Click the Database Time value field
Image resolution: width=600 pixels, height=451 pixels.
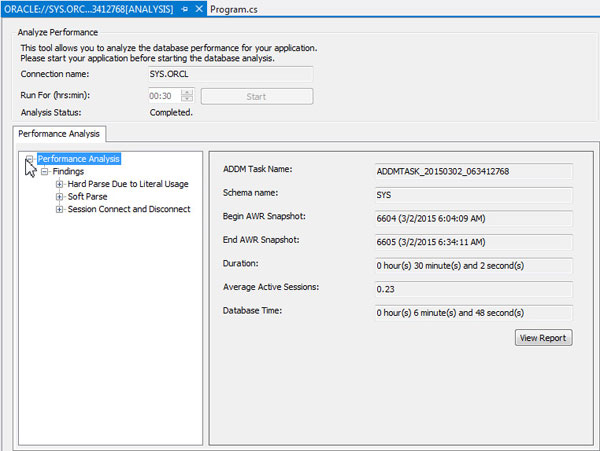[x=474, y=313]
